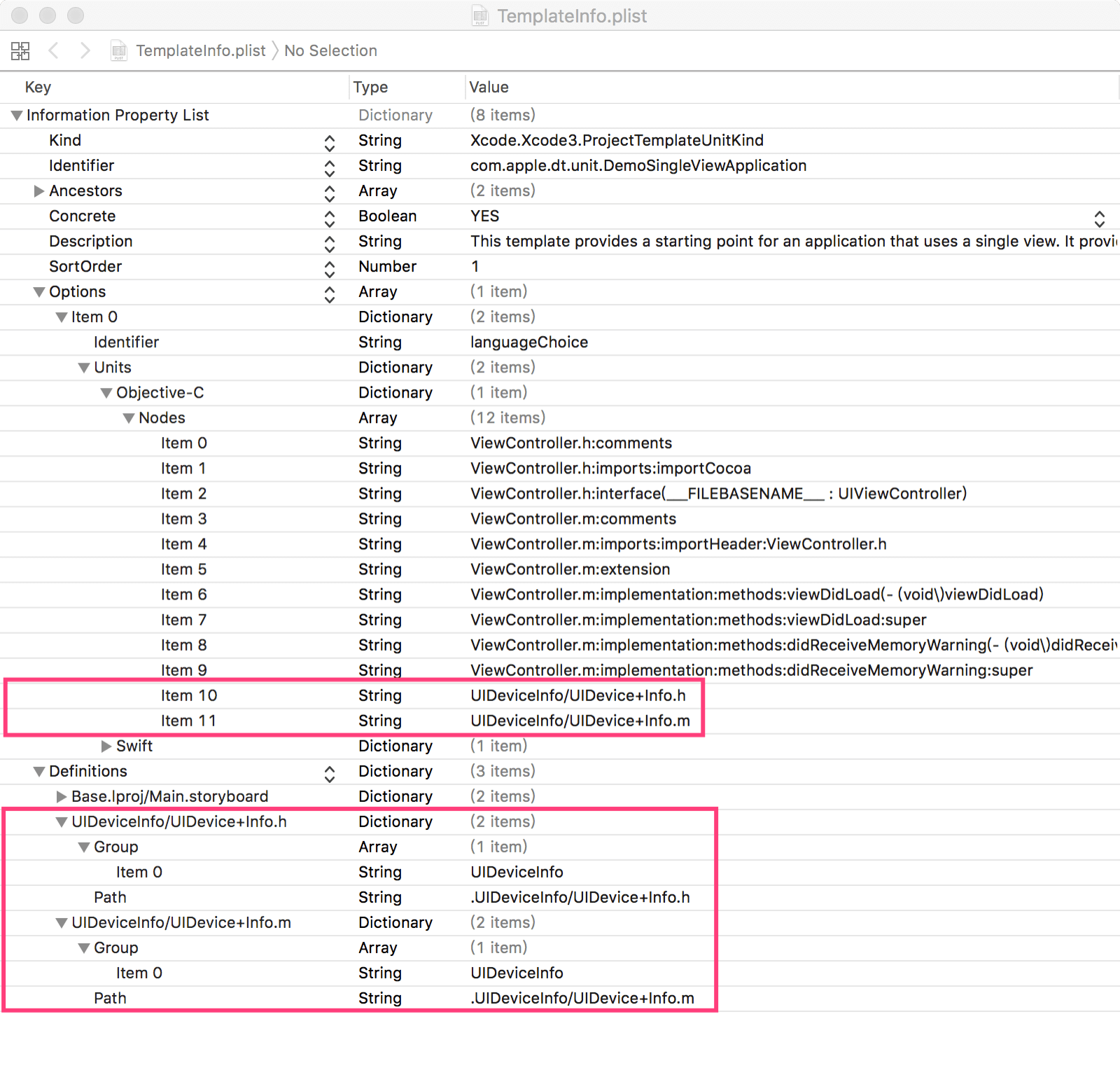Open key stepper for Definitions row
The height and width of the screenshot is (1082, 1120).
click(x=330, y=774)
